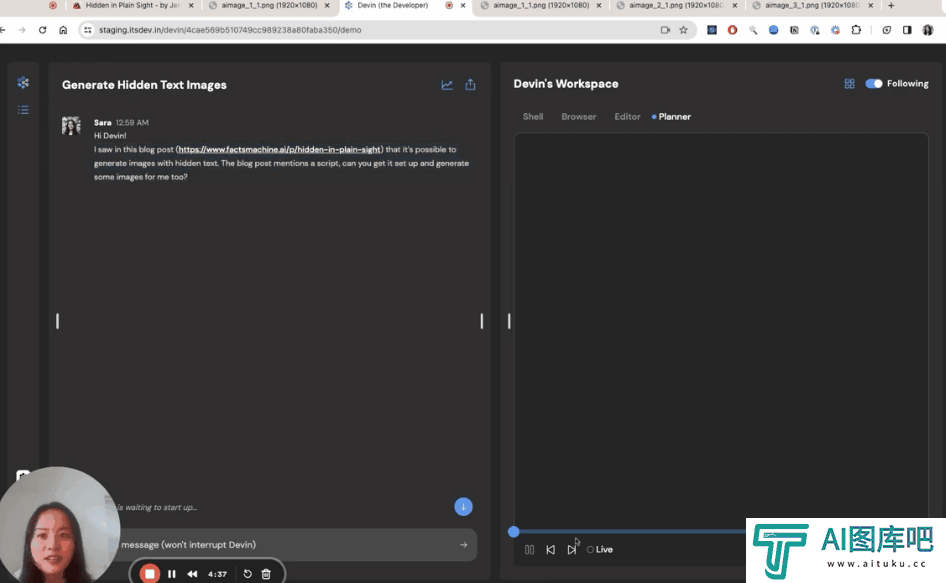Open a new browser tab
This screenshot has height=583, width=946.
coord(891,5)
